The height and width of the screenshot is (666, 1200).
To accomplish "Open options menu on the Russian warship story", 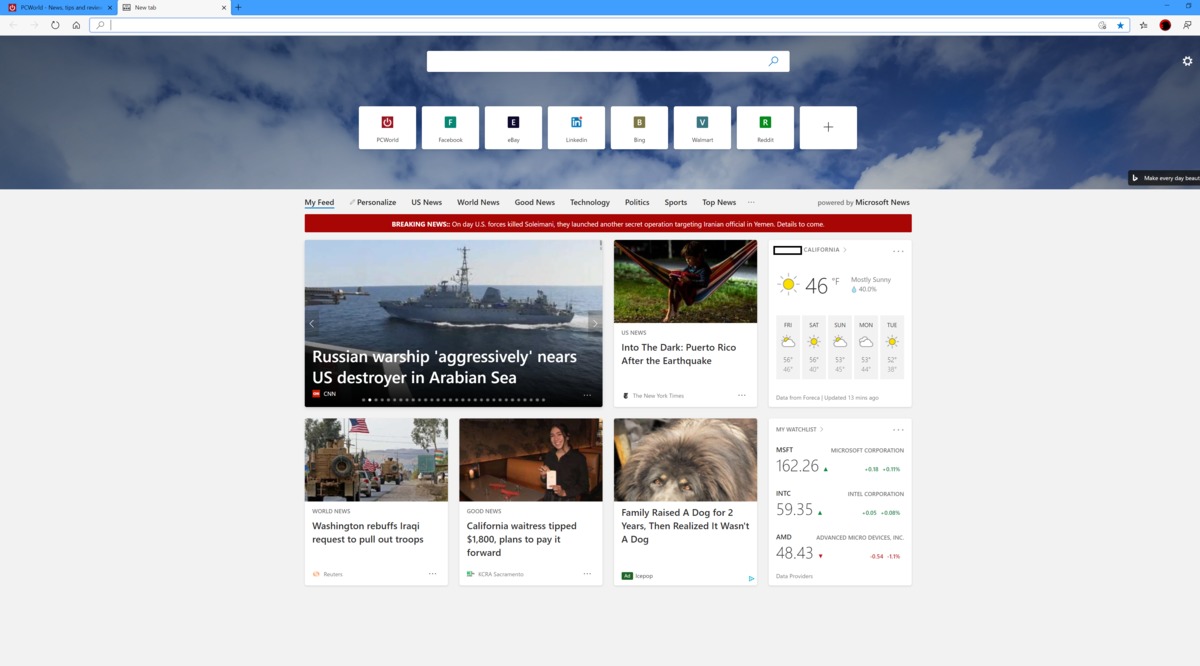I will 587,395.
